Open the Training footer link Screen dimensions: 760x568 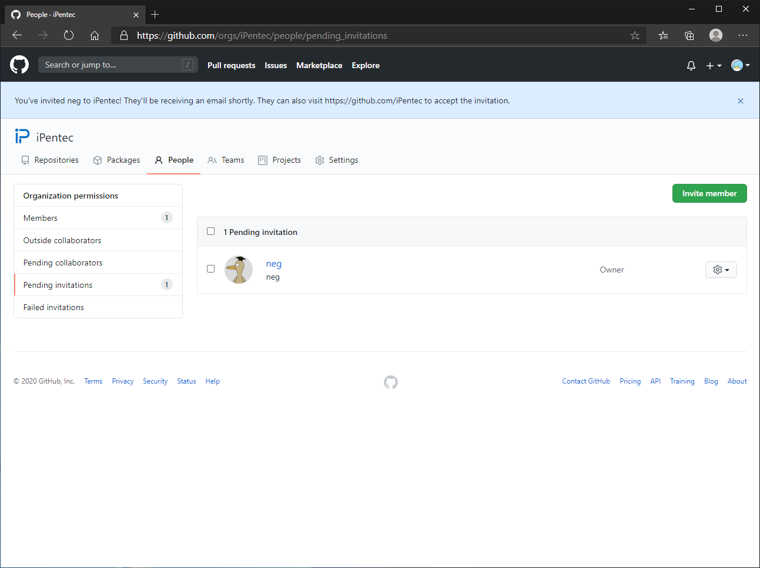coord(682,381)
